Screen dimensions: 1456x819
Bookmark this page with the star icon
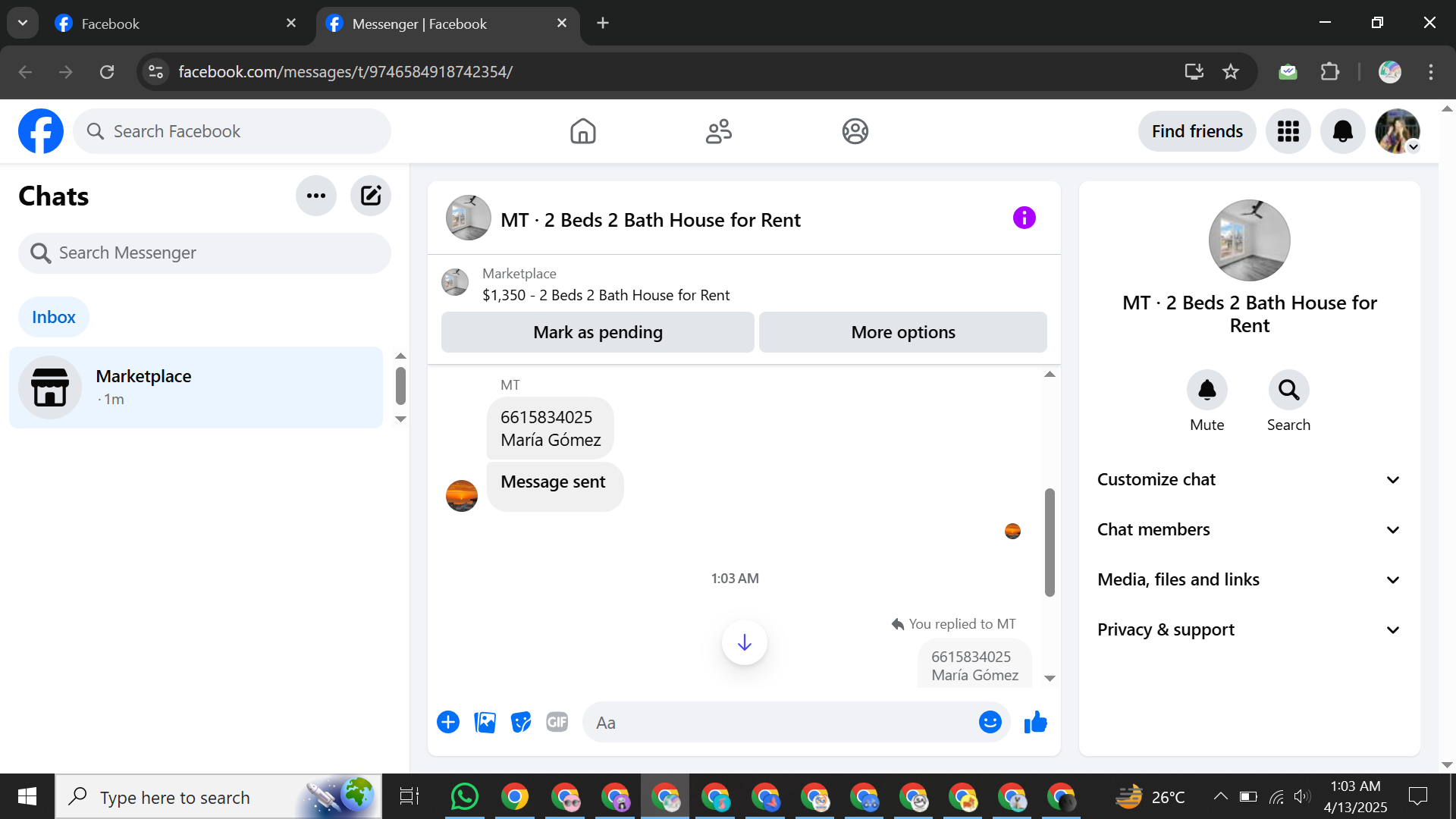[x=1231, y=71]
